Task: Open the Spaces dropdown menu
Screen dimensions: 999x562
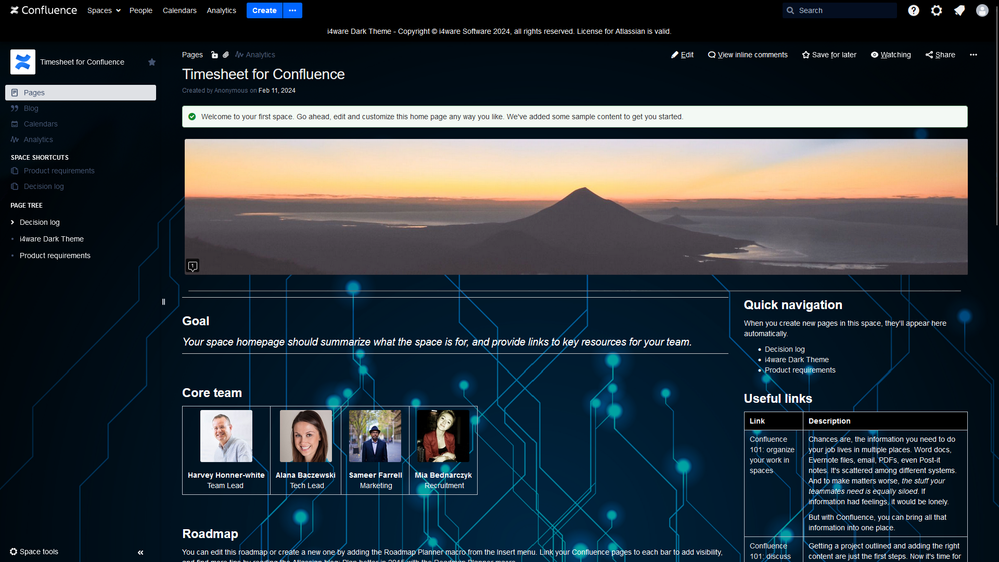Action: tap(104, 10)
